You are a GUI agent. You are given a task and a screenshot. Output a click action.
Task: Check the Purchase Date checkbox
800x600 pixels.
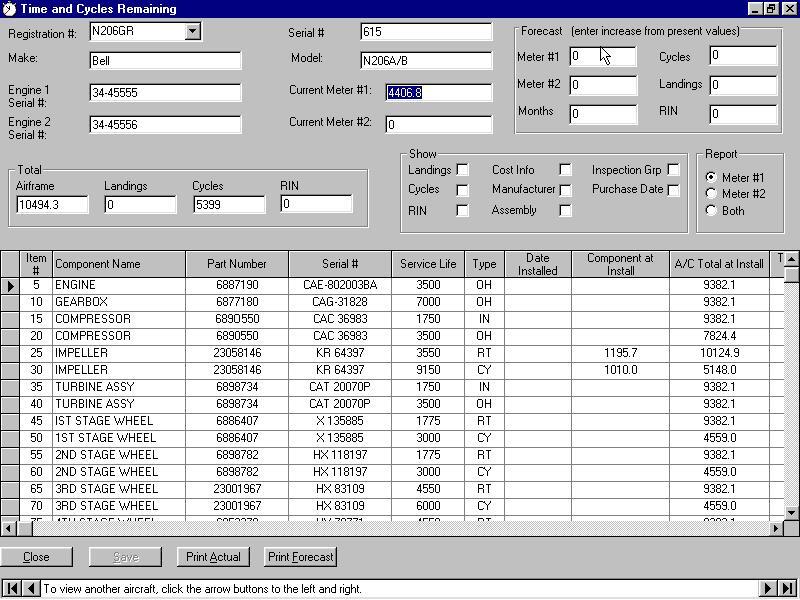click(x=673, y=189)
